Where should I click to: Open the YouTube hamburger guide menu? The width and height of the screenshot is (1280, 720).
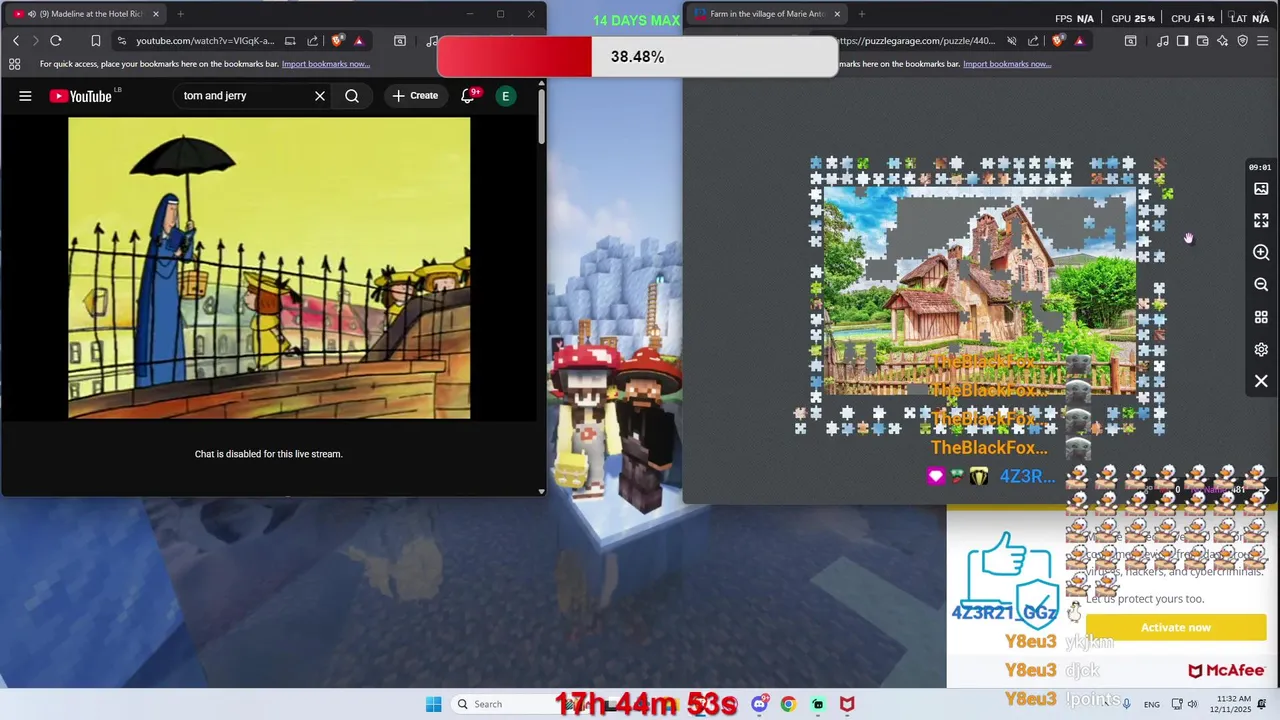pos(25,96)
